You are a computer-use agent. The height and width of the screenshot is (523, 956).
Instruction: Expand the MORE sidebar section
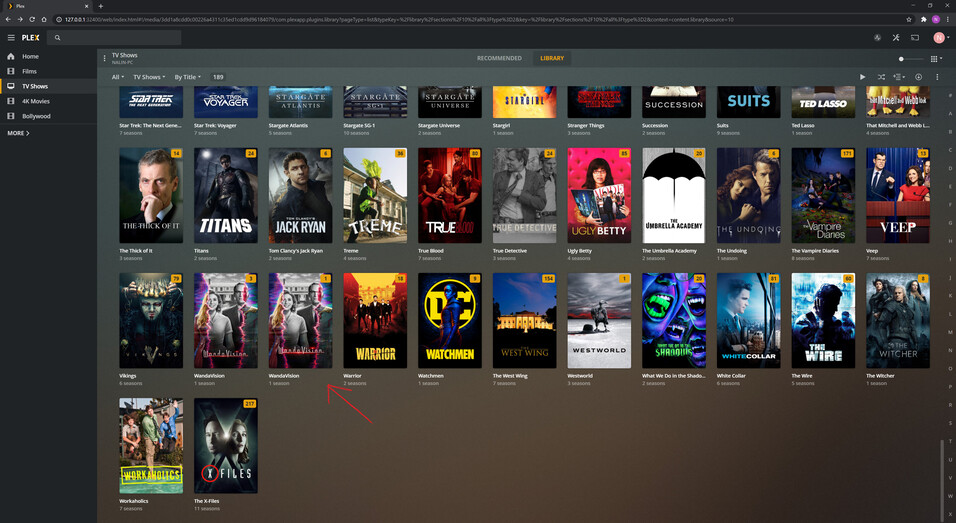click(18, 133)
